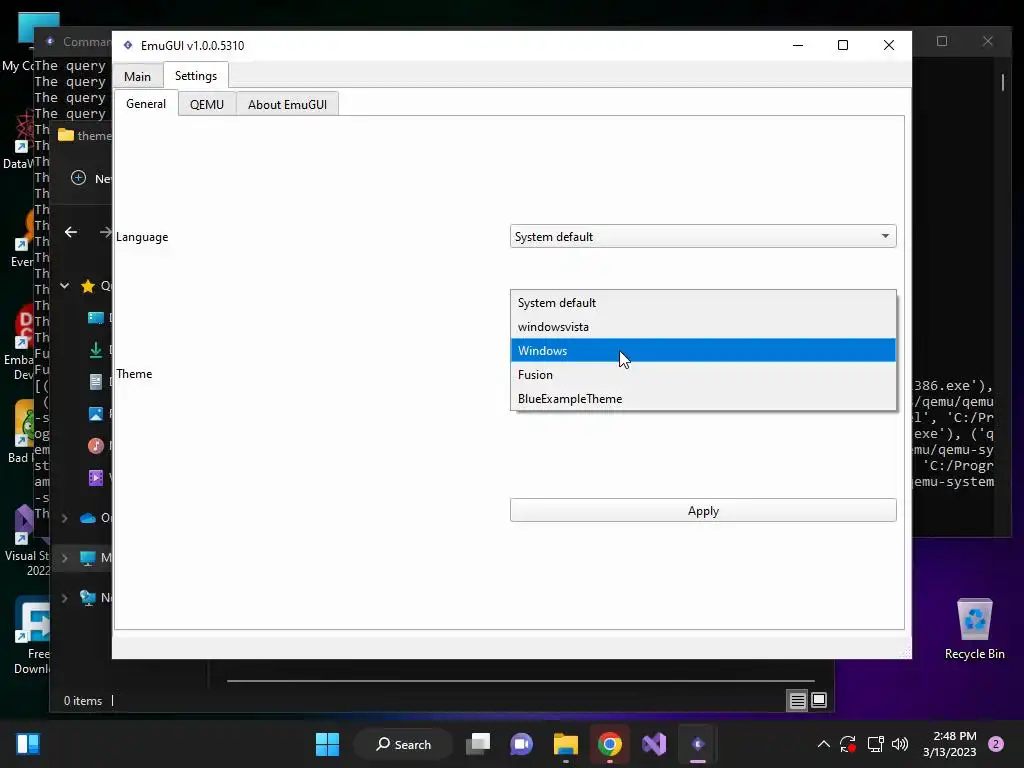Screen dimensions: 1024x768
Task: Switch Explorer to details view
Action: [x=797, y=701]
